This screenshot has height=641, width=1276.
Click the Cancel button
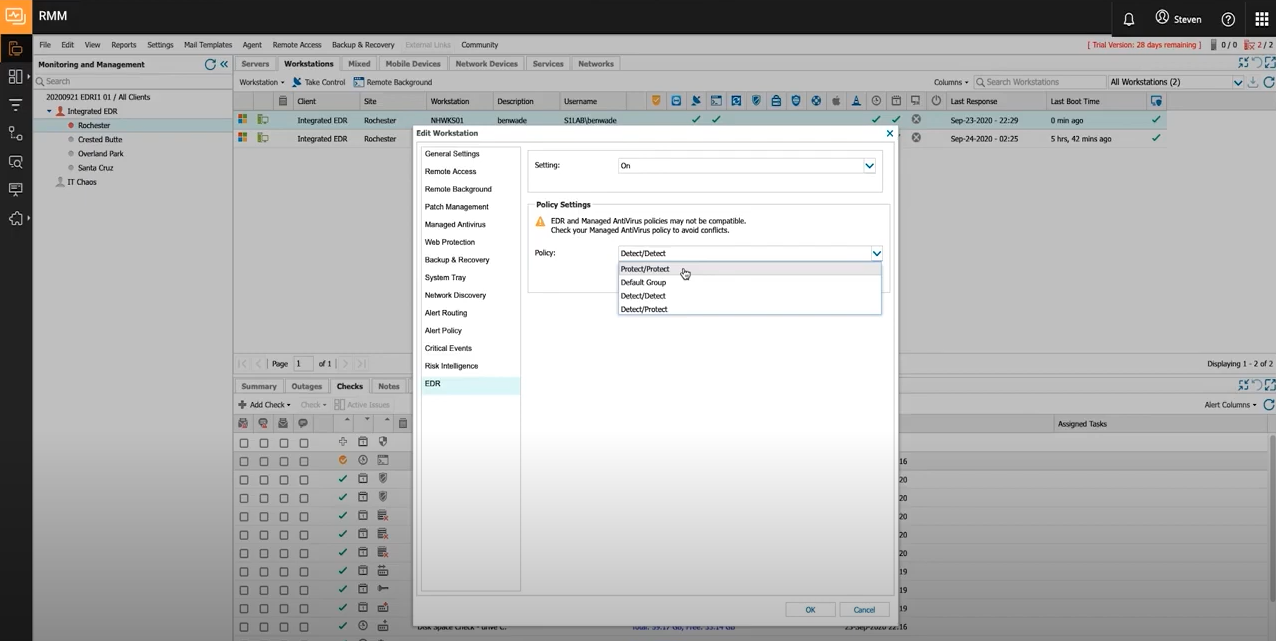(864, 609)
